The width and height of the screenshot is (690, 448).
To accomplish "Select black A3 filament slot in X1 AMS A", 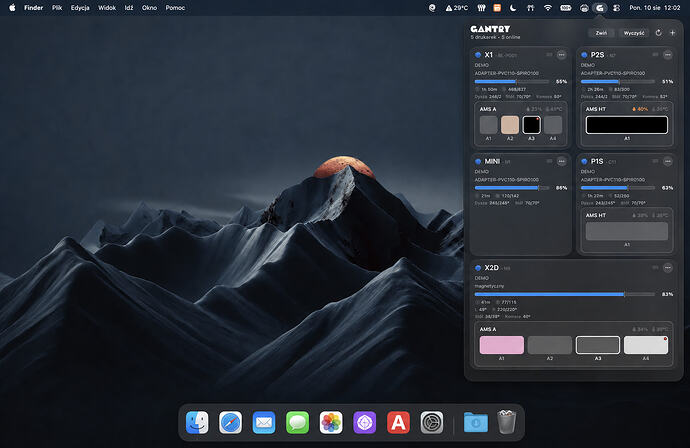I will pyautogui.click(x=532, y=125).
